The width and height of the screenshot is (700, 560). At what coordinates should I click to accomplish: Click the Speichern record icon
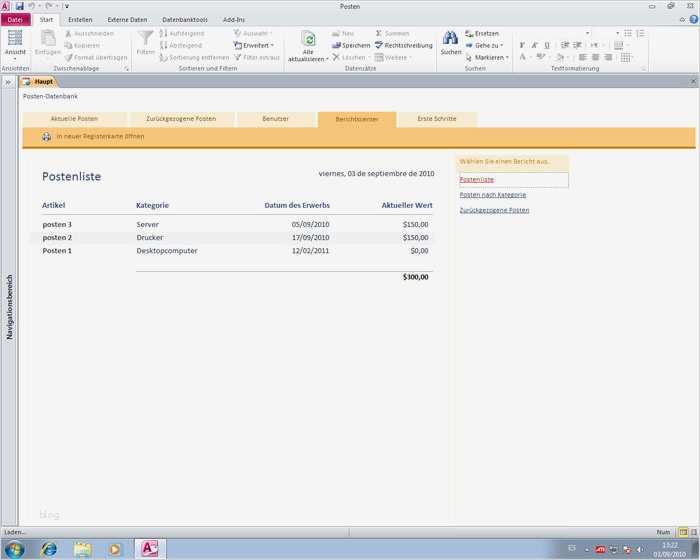(336, 45)
